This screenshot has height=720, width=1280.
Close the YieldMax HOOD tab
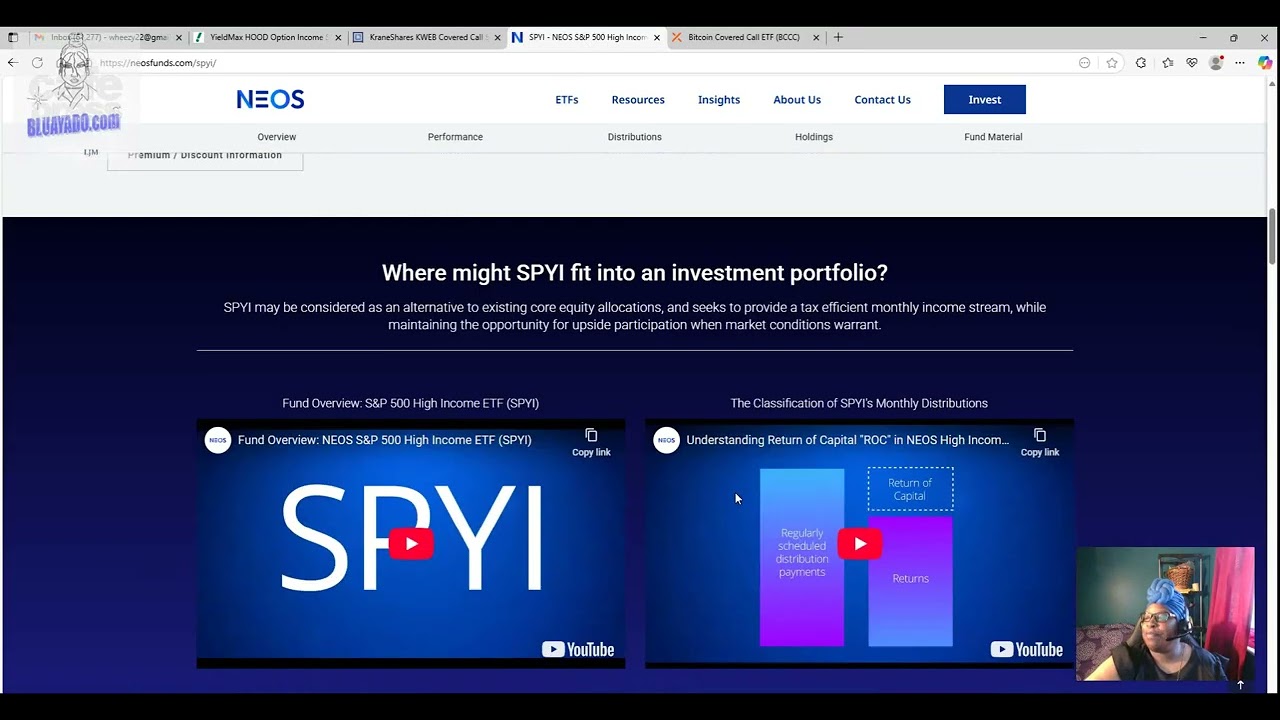pos(338,37)
